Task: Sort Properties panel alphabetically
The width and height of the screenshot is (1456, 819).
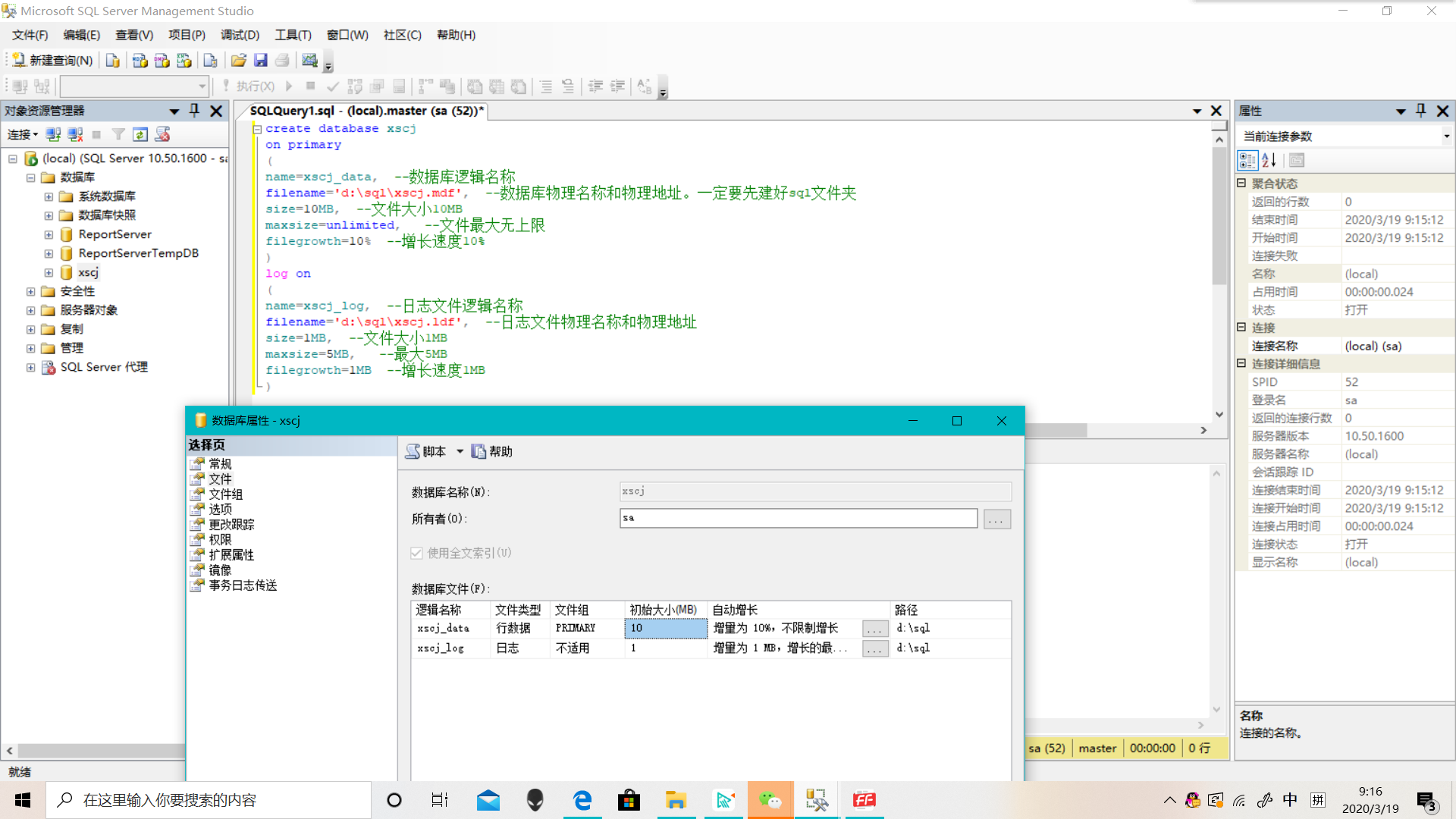Action: 1269,160
